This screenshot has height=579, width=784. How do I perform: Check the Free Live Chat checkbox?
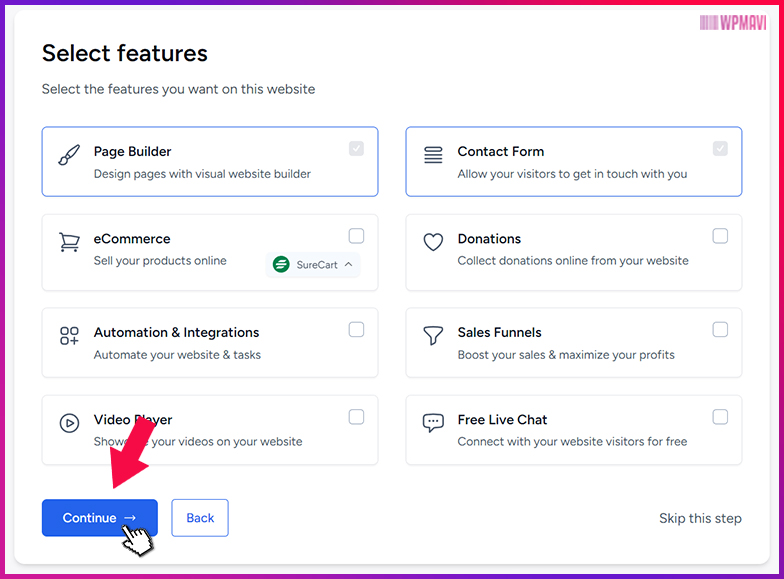point(720,416)
